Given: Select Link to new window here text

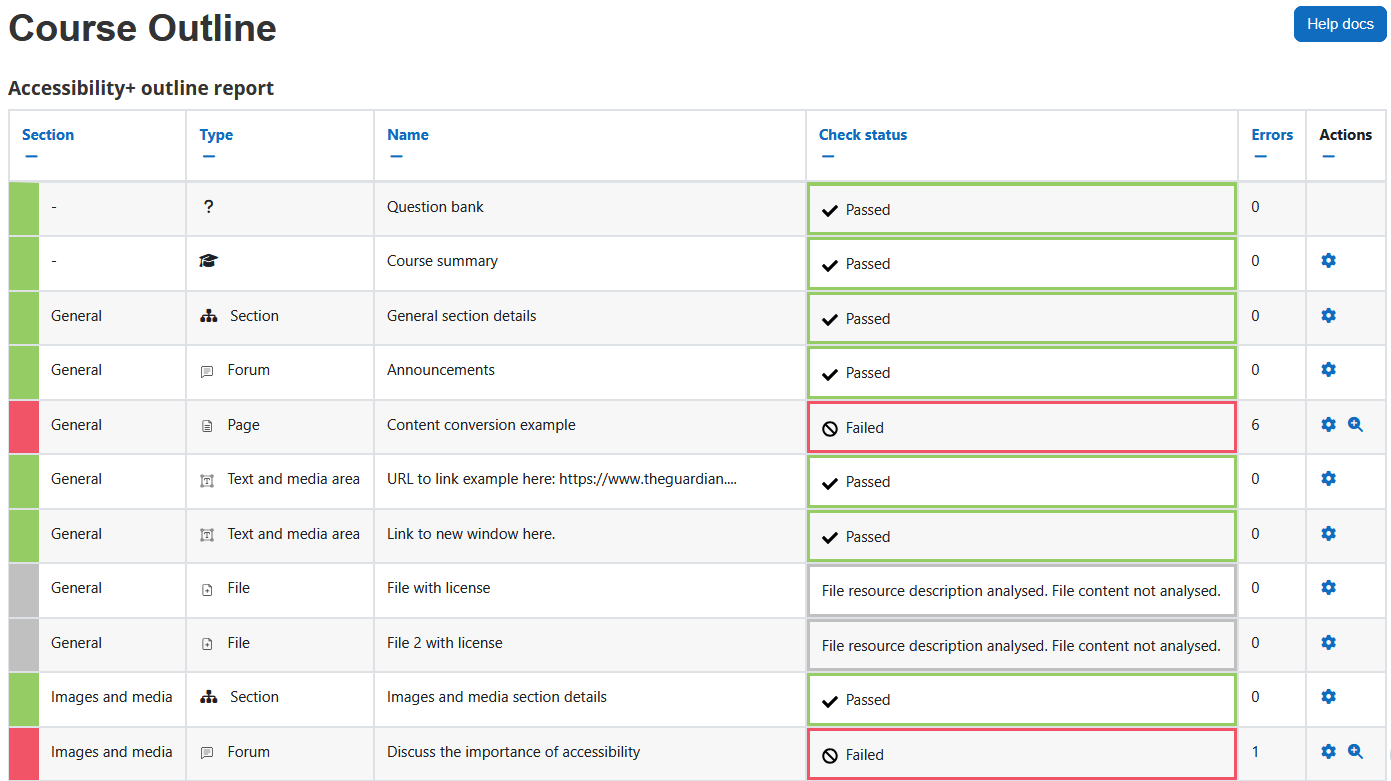Looking at the screenshot, I should [471, 534].
